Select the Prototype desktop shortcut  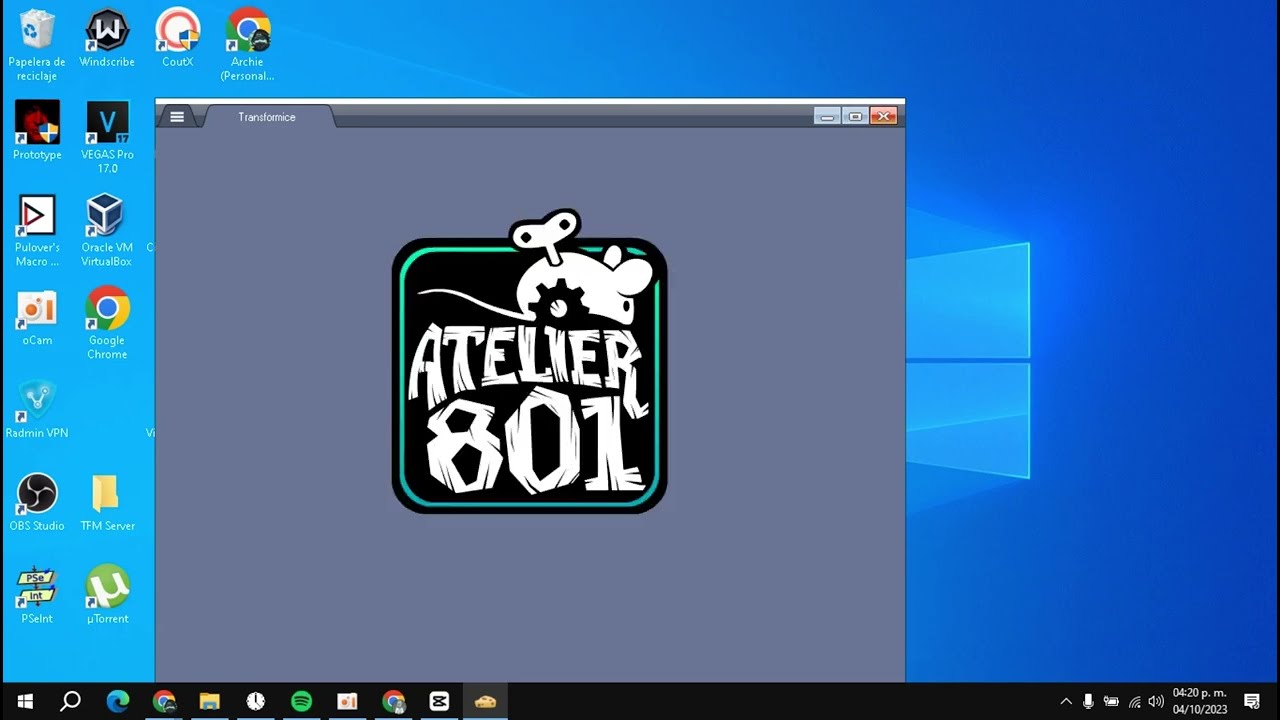pos(37,131)
